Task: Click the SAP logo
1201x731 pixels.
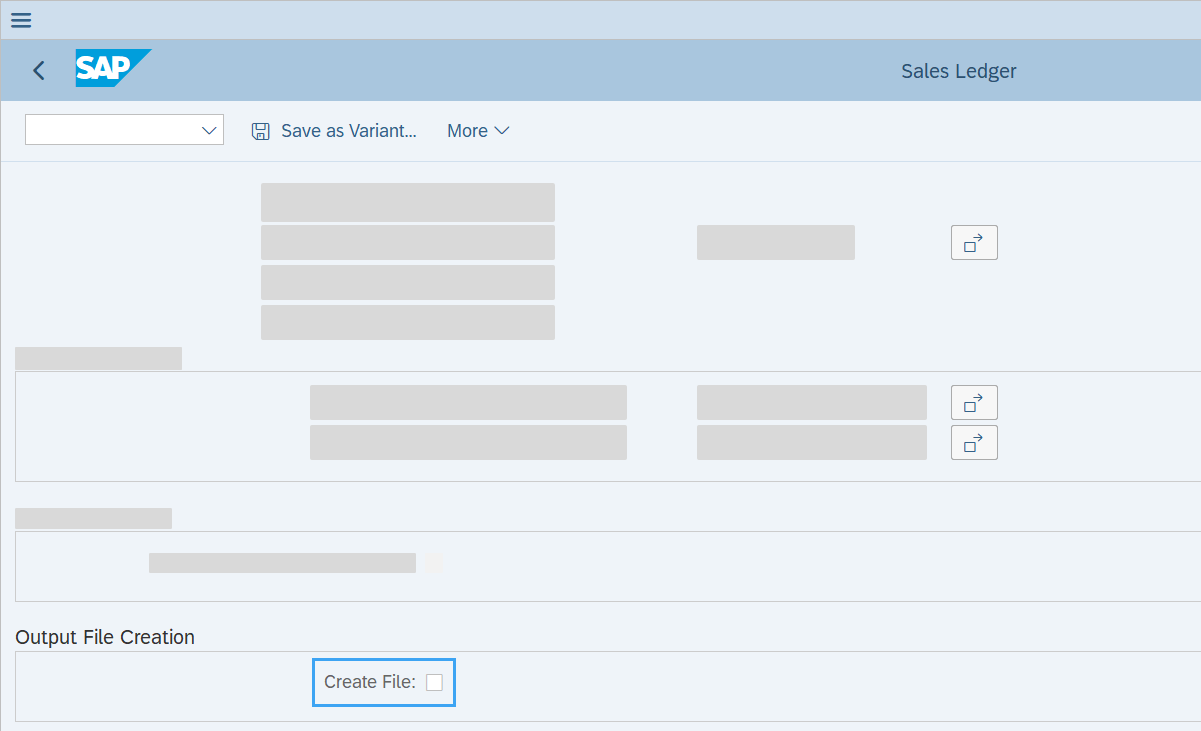Action: coord(112,68)
